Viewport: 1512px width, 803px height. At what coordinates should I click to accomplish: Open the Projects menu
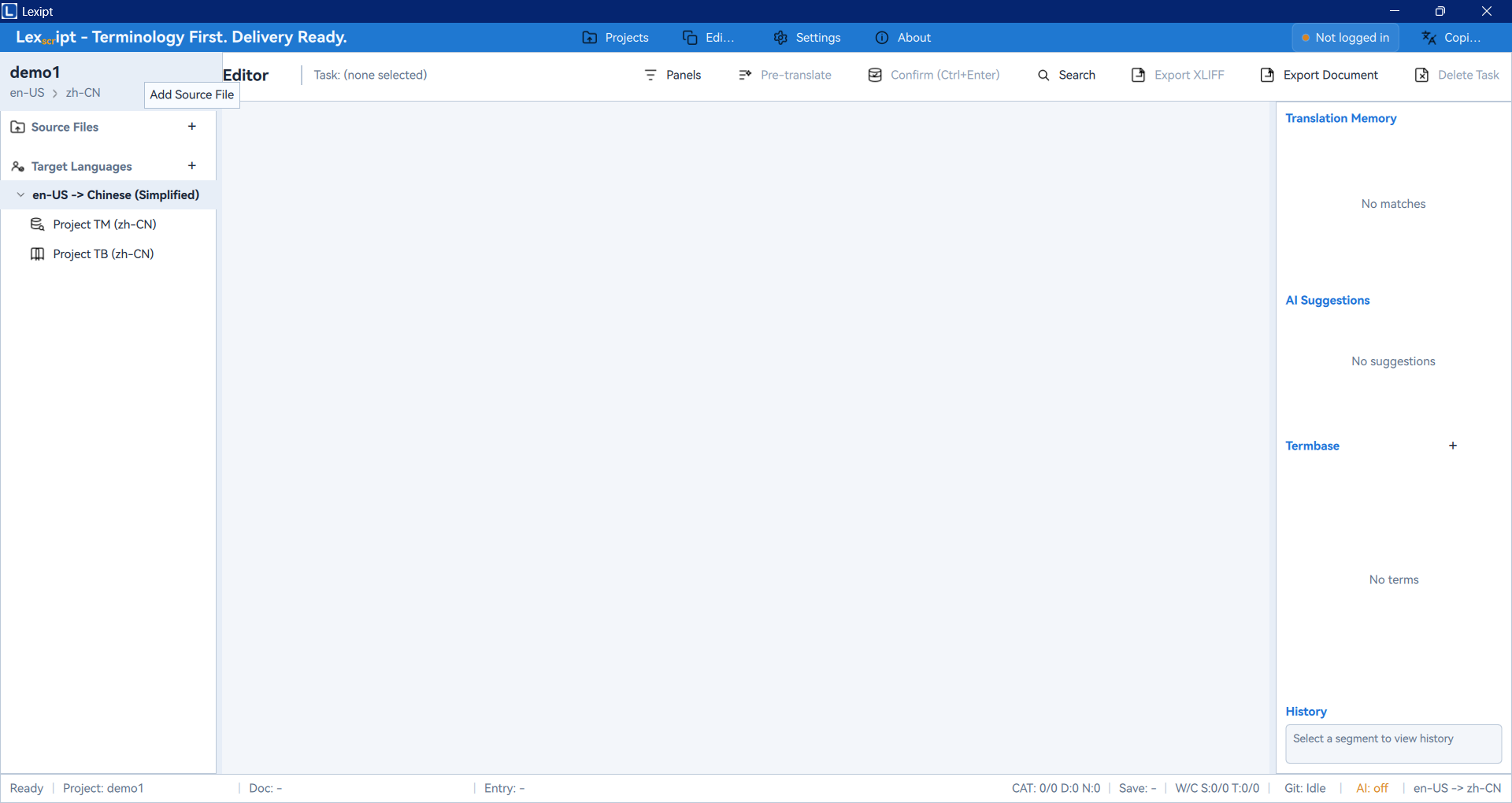(x=615, y=38)
